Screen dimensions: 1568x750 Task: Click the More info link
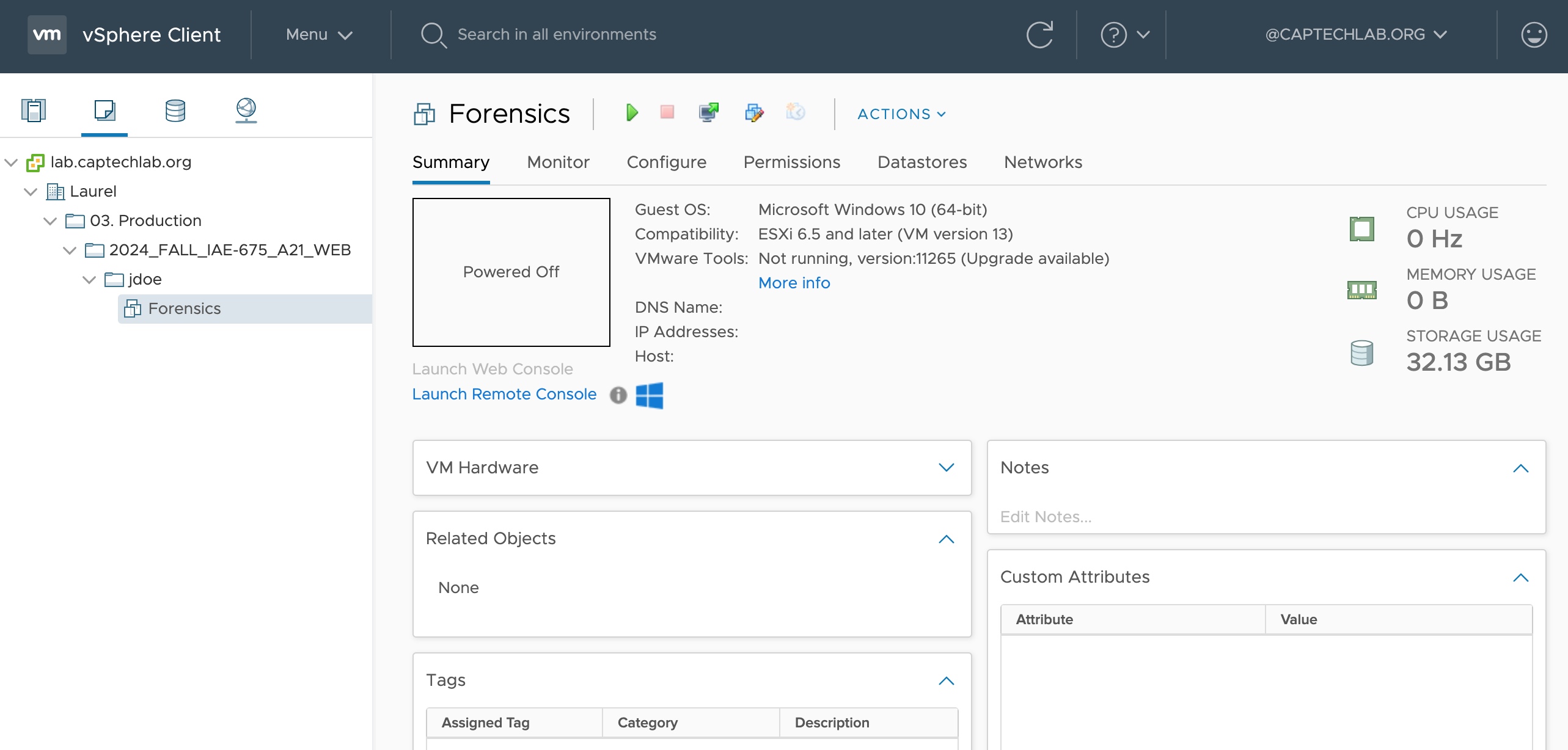(794, 283)
